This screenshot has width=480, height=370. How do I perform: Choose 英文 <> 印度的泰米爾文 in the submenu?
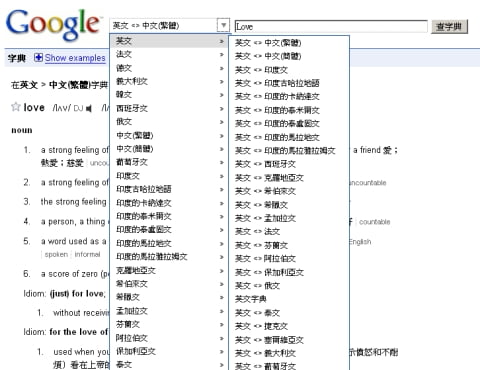(289, 110)
